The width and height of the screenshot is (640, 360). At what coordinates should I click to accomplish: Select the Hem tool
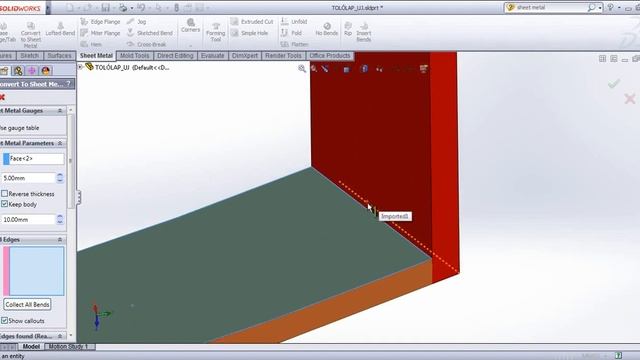tap(91, 44)
